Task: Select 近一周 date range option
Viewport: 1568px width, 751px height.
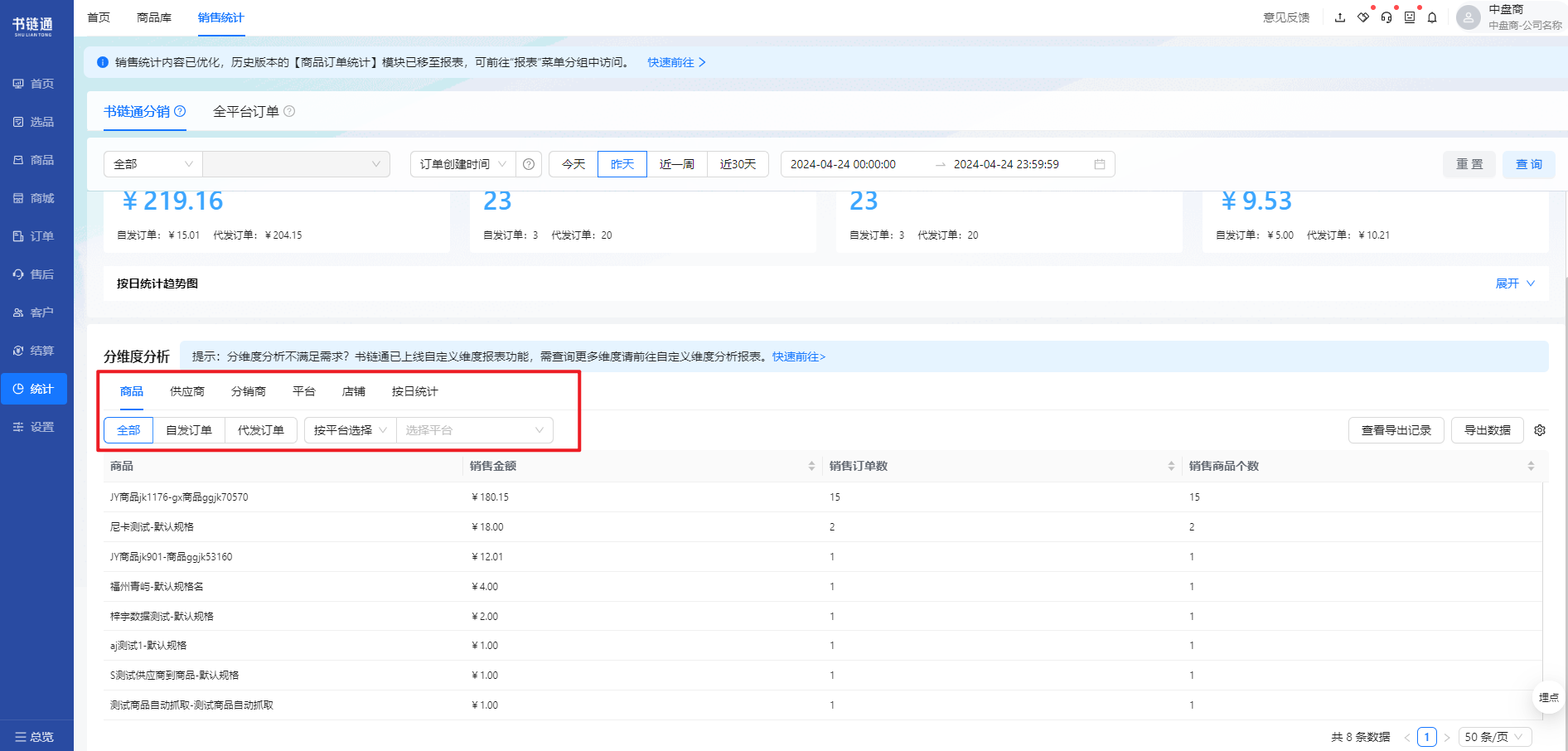Action: (x=677, y=164)
